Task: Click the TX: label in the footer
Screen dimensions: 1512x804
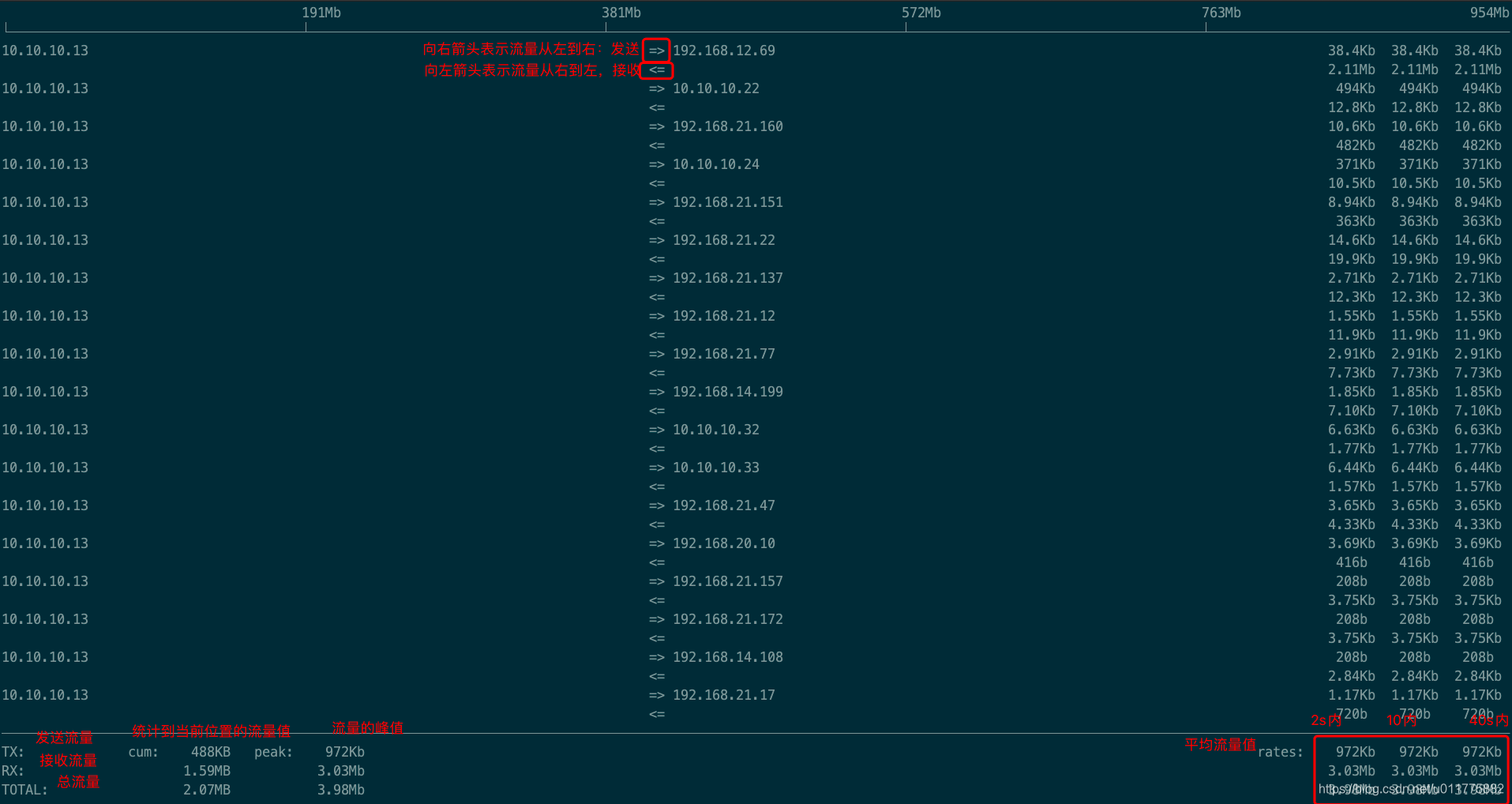Action: (13, 752)
